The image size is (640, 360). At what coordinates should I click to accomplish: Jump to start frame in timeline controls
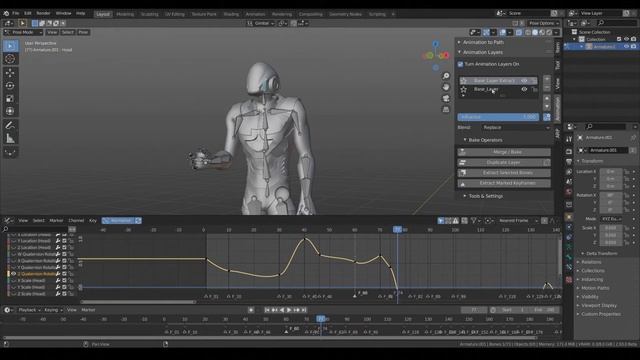(x=267, y=310)
